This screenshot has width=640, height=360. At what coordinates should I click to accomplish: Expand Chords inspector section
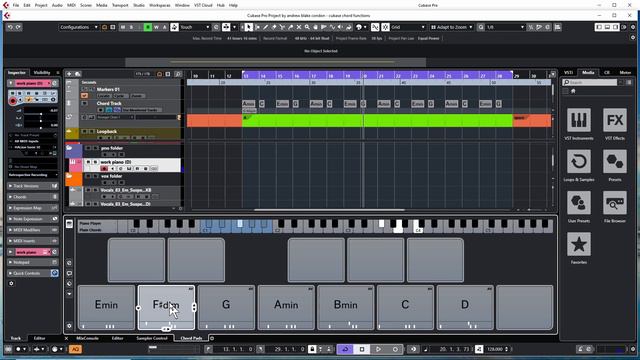[x=33, y=197]
